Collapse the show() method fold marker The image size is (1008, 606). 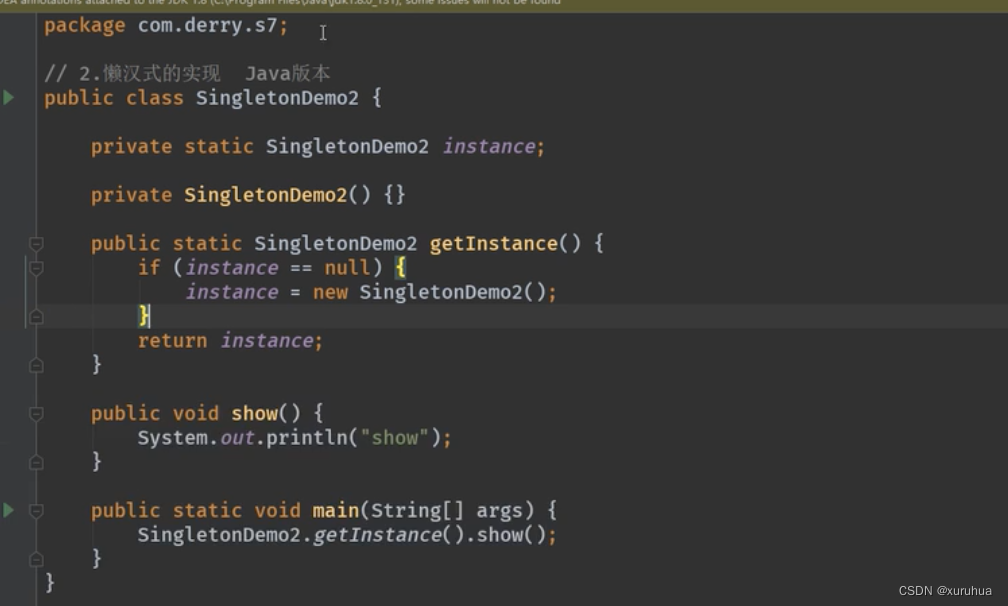(37, 414)
